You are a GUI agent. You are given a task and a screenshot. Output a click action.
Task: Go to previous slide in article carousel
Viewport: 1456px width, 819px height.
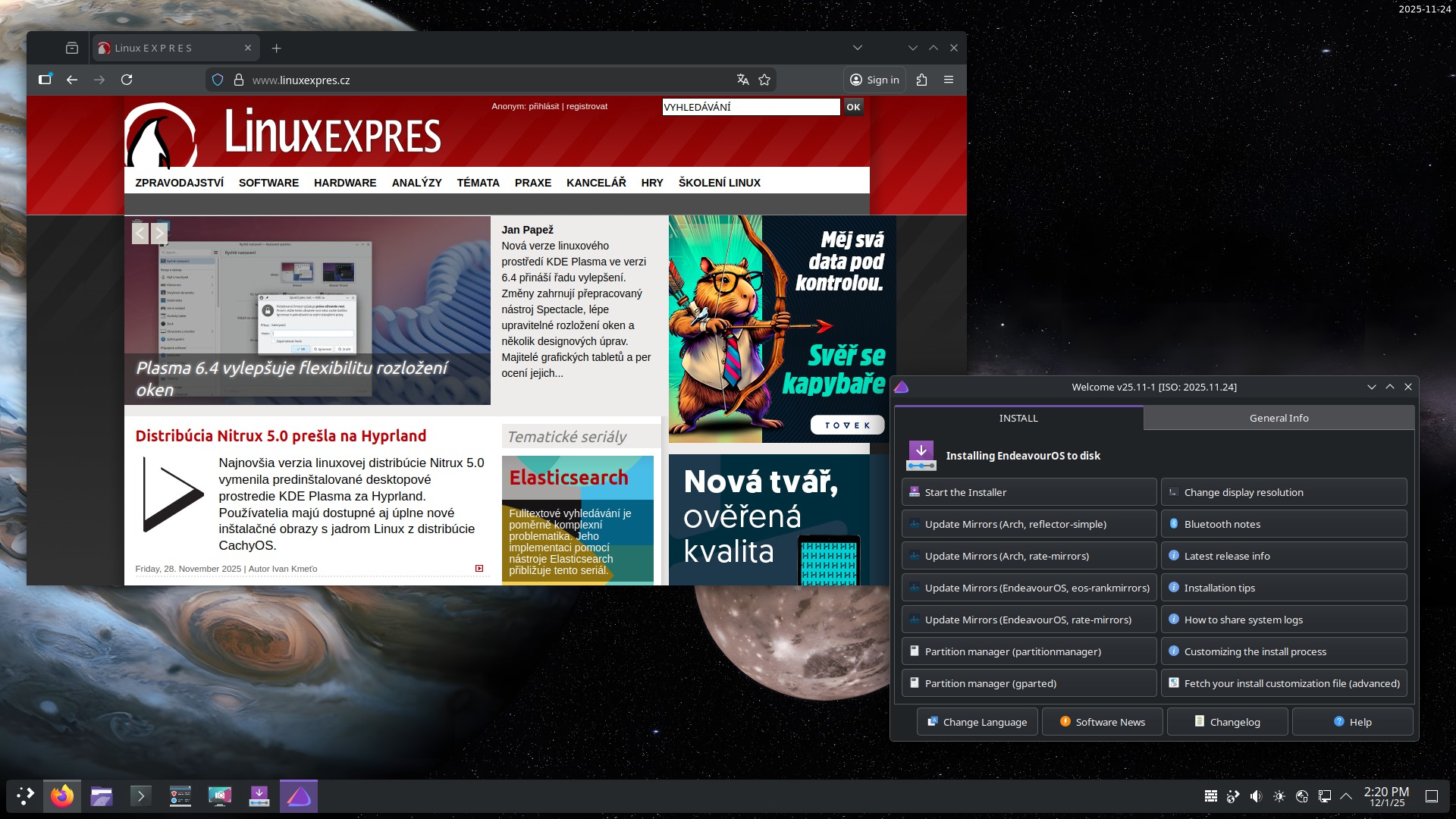[x=140, y=234]
